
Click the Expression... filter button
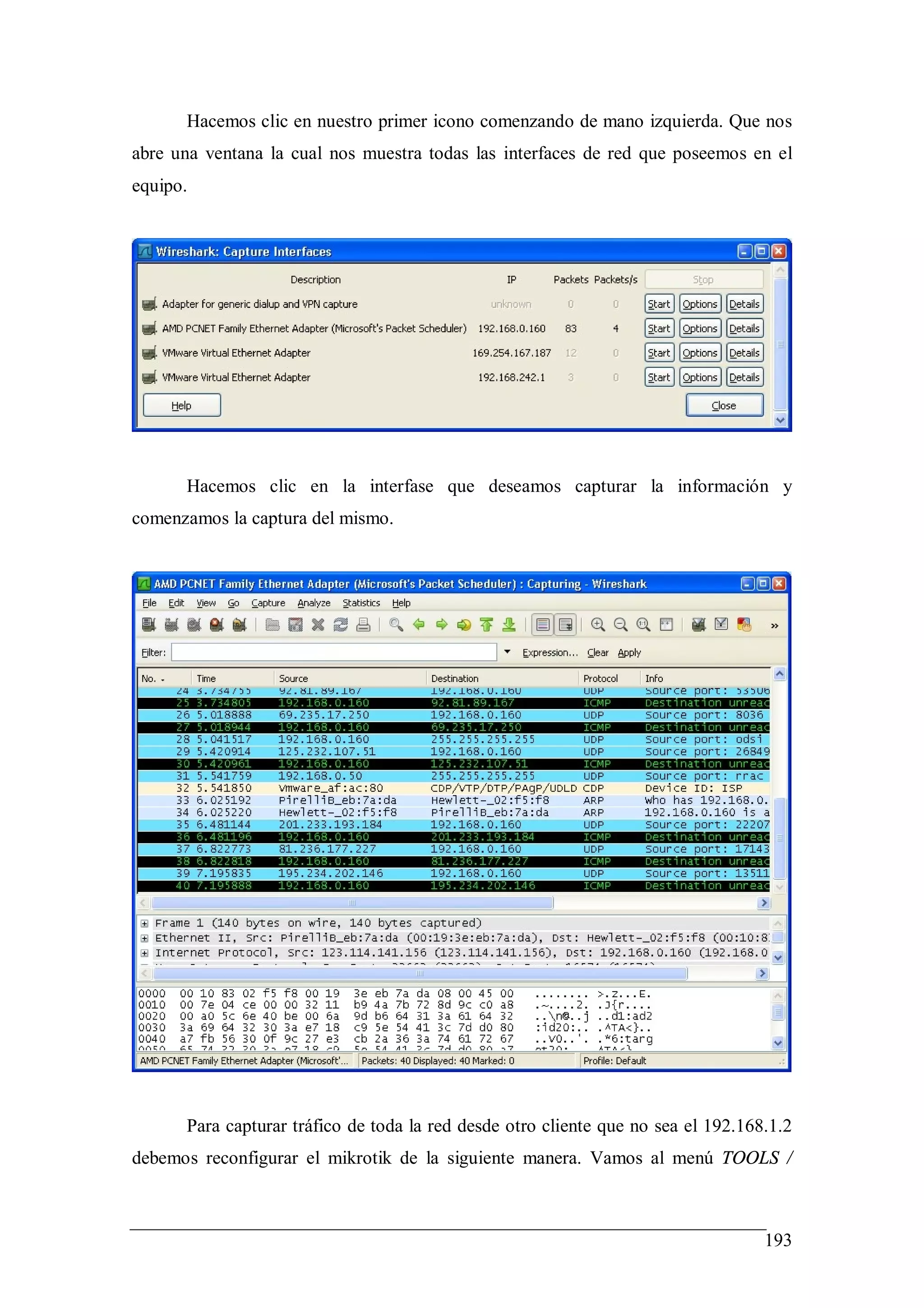(x=550, y=653)
